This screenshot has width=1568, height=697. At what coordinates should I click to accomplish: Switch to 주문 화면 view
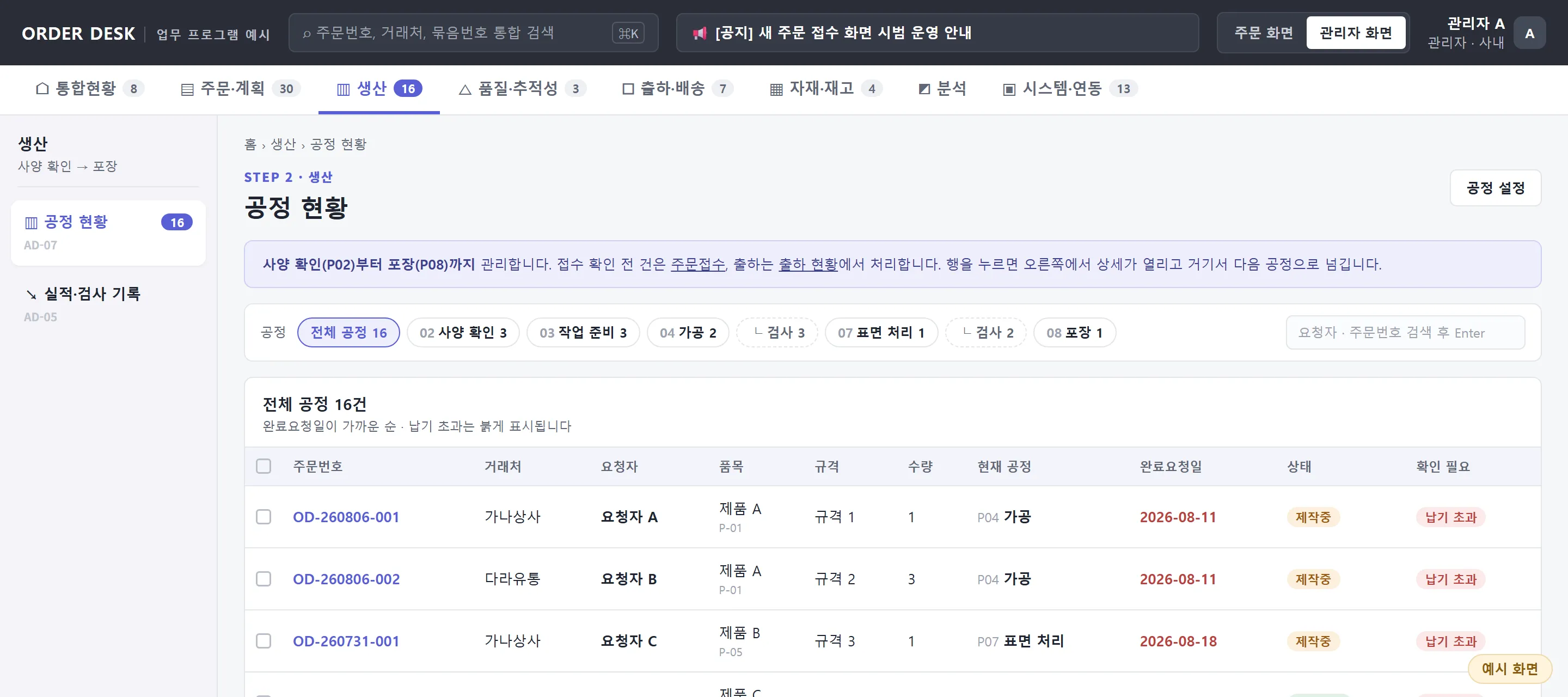coord(1263,33)
